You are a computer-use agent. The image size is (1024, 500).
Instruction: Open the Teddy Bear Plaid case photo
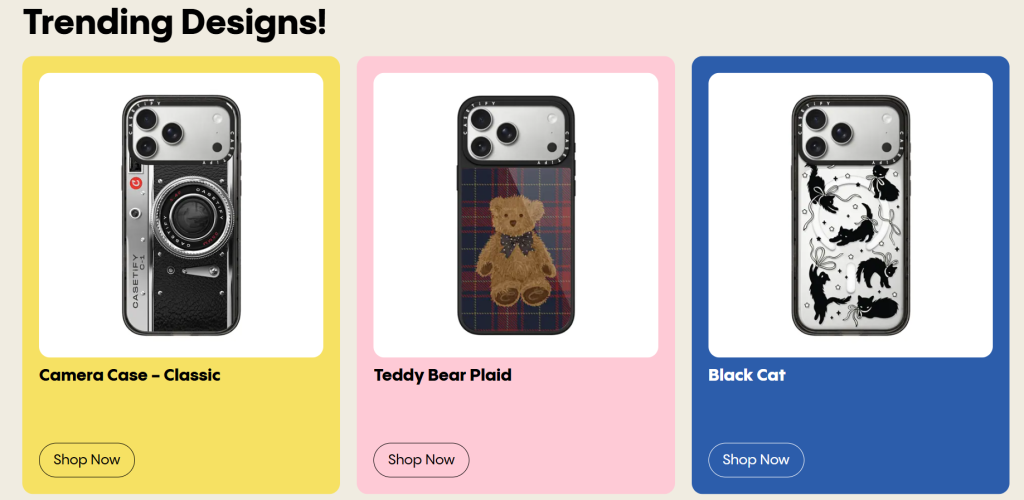click(x=516, y=215)
